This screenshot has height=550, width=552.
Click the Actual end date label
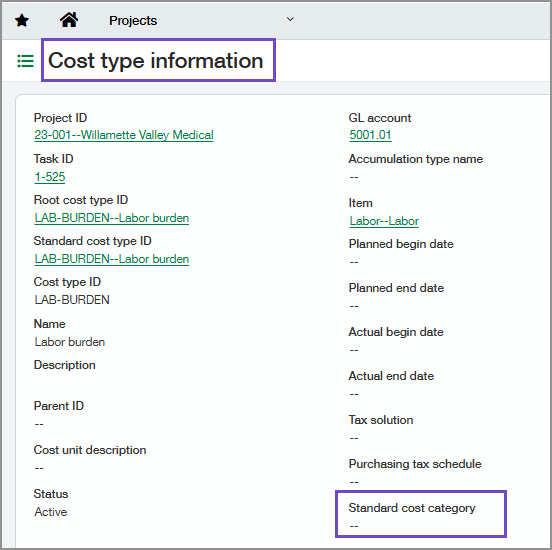coord(391,376)
